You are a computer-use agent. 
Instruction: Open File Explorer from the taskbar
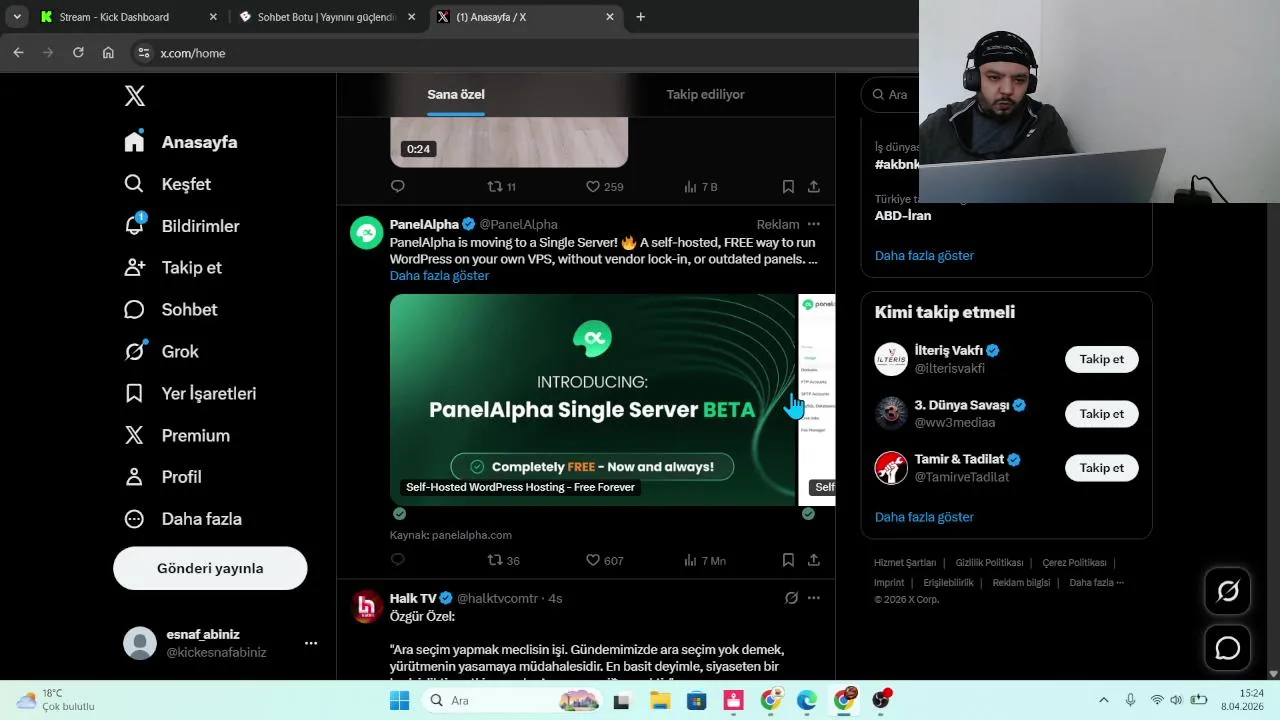(660, 700)
